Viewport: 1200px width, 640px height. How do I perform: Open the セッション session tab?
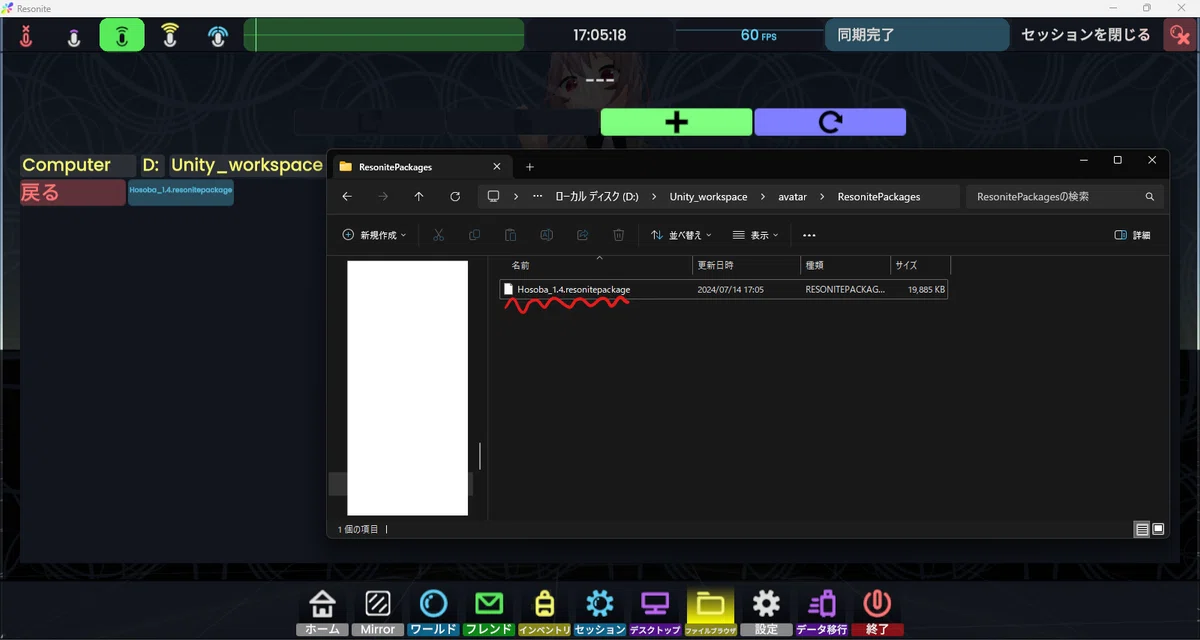[600, 612]
